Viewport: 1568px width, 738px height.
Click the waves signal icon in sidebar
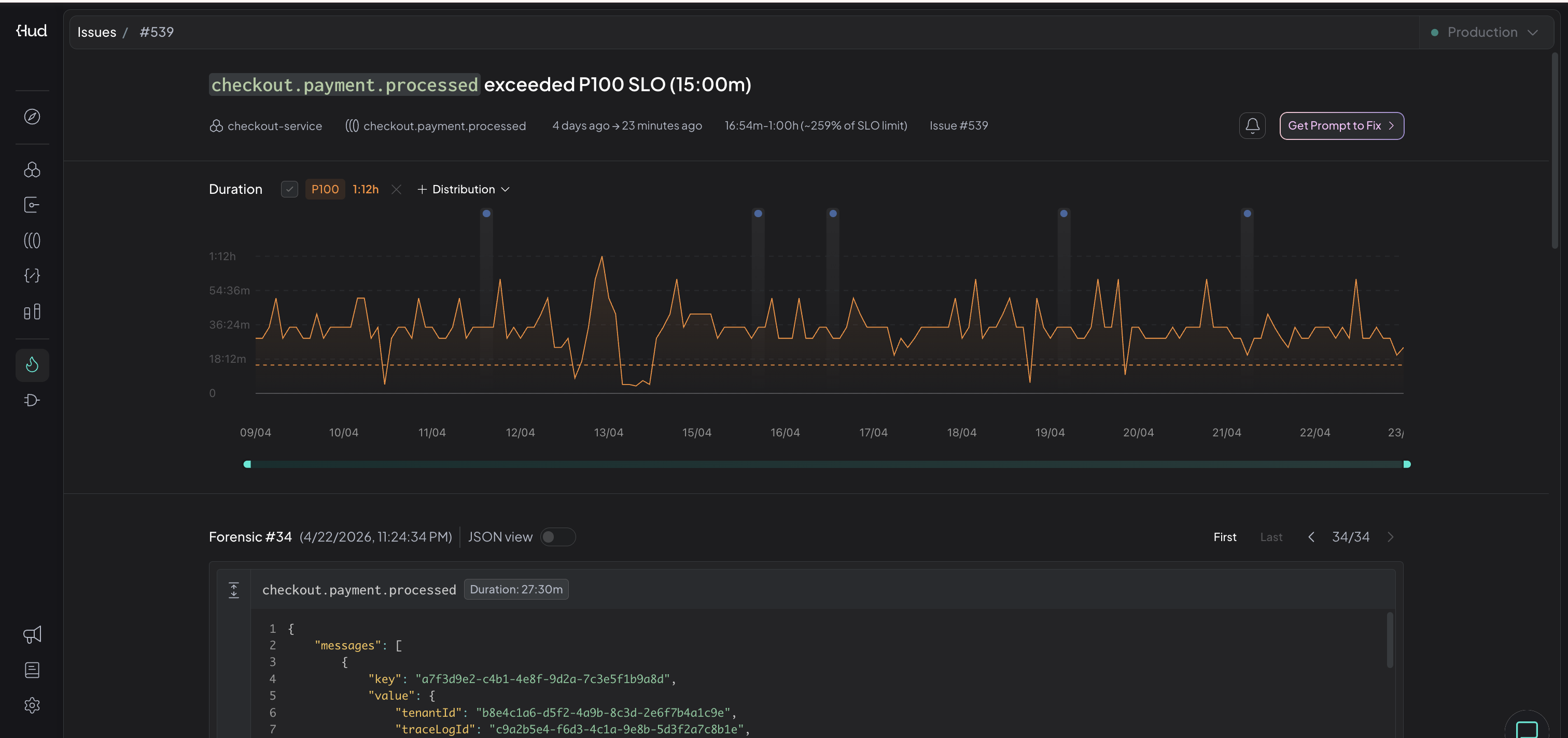32,240
